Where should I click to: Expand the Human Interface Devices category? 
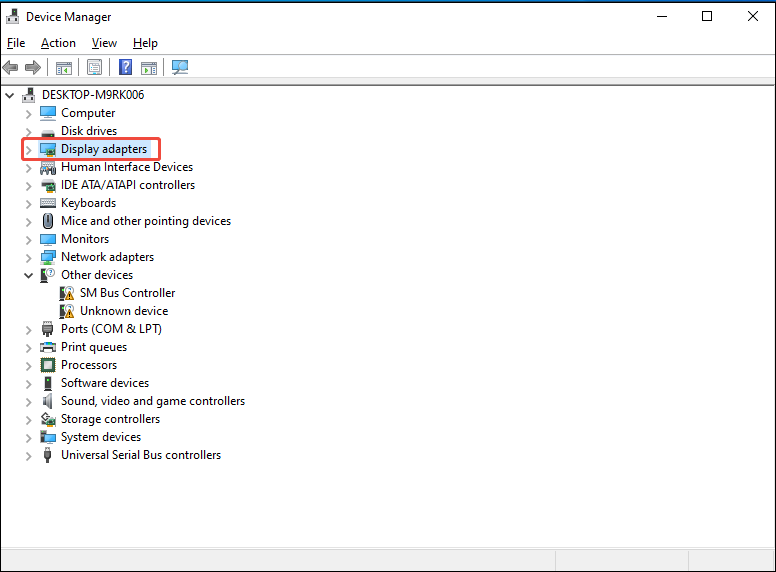(x=29, y=168)
